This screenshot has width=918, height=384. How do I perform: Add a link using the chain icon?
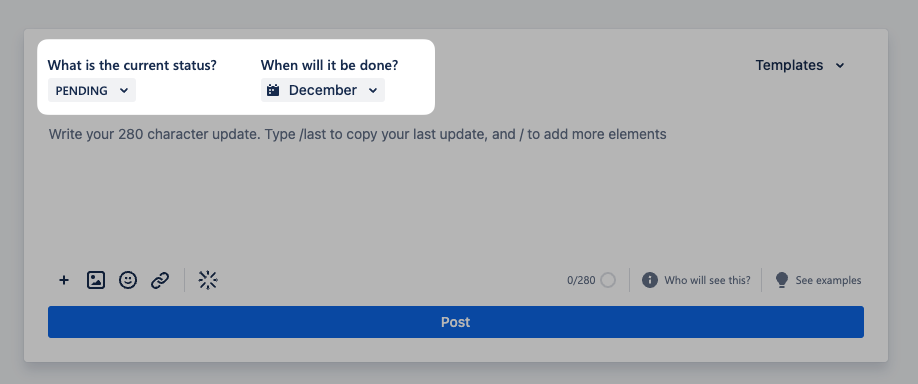click(x=160, y=280)
